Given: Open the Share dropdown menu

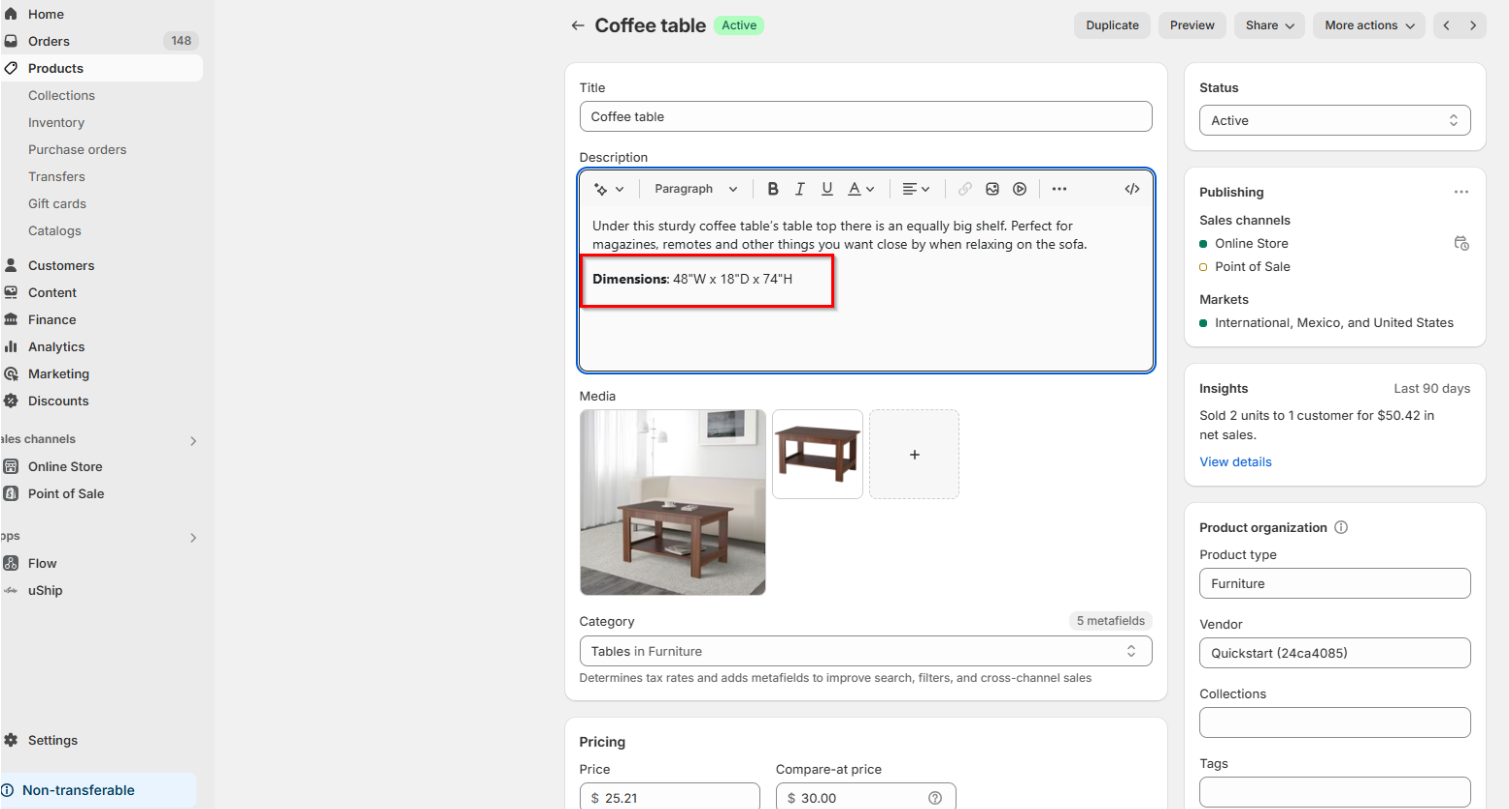Looking at the screenshot, I should pyautogui.click(x=1268, y=25).
